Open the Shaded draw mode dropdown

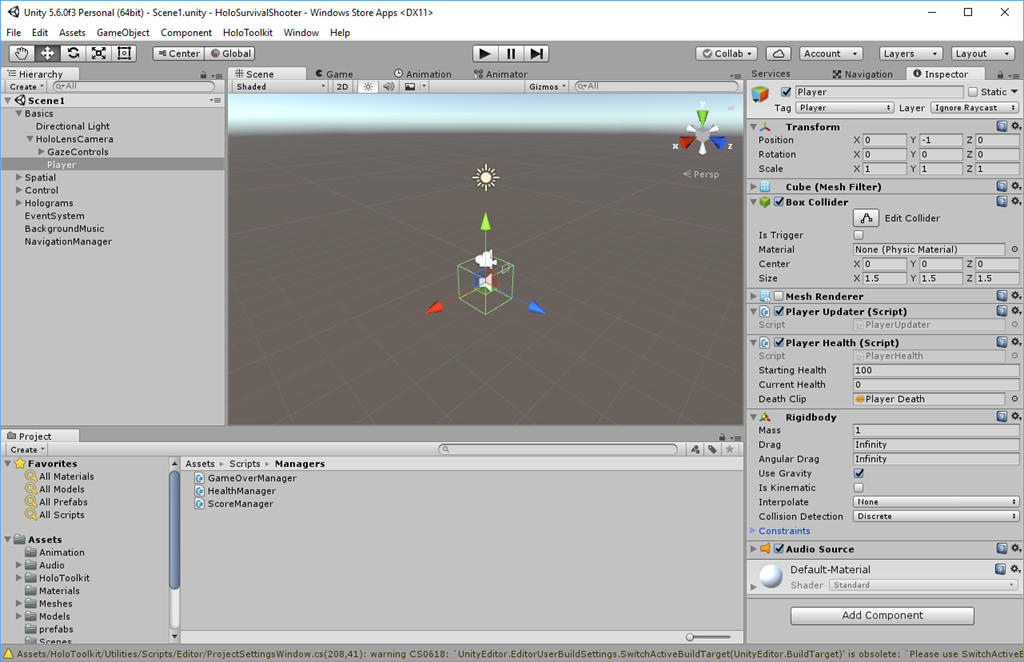(280, 86)
